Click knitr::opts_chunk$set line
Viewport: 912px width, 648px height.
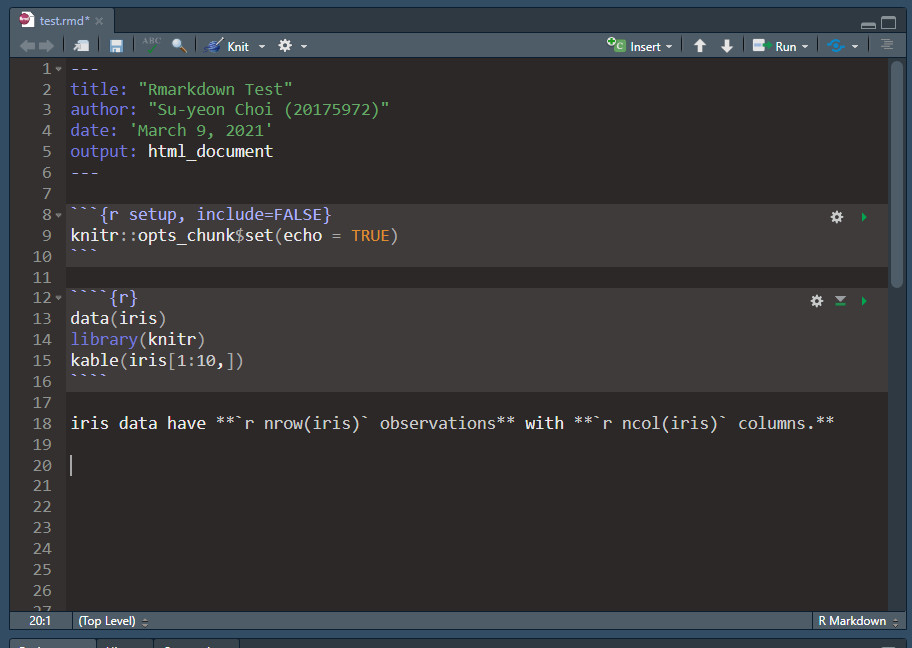(x=234, y=236)
